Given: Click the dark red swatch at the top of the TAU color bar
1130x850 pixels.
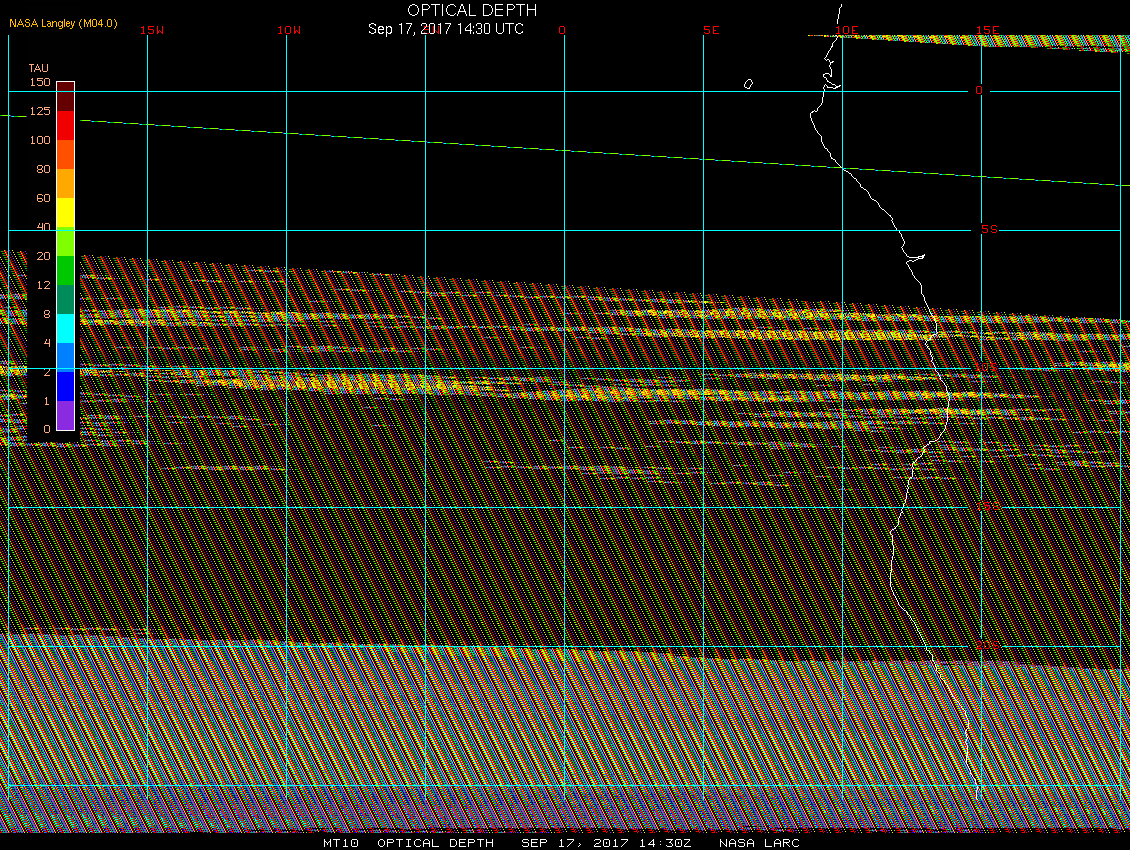Looking at the screenshot, I should [x=65, y=96].
